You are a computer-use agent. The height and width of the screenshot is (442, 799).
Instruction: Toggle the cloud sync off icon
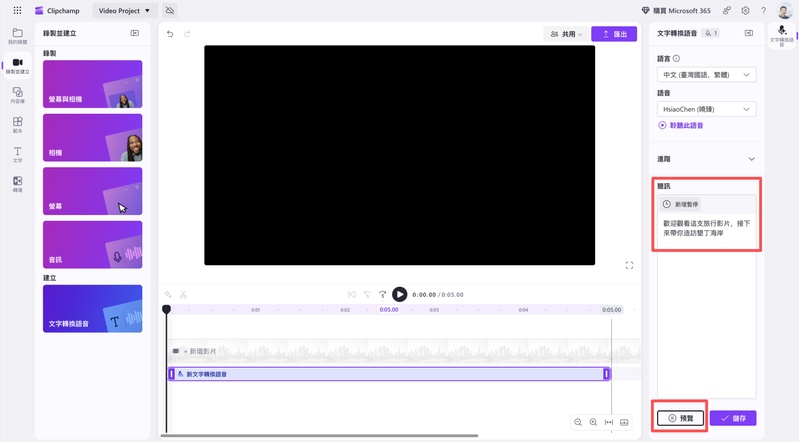pos(170,10)
